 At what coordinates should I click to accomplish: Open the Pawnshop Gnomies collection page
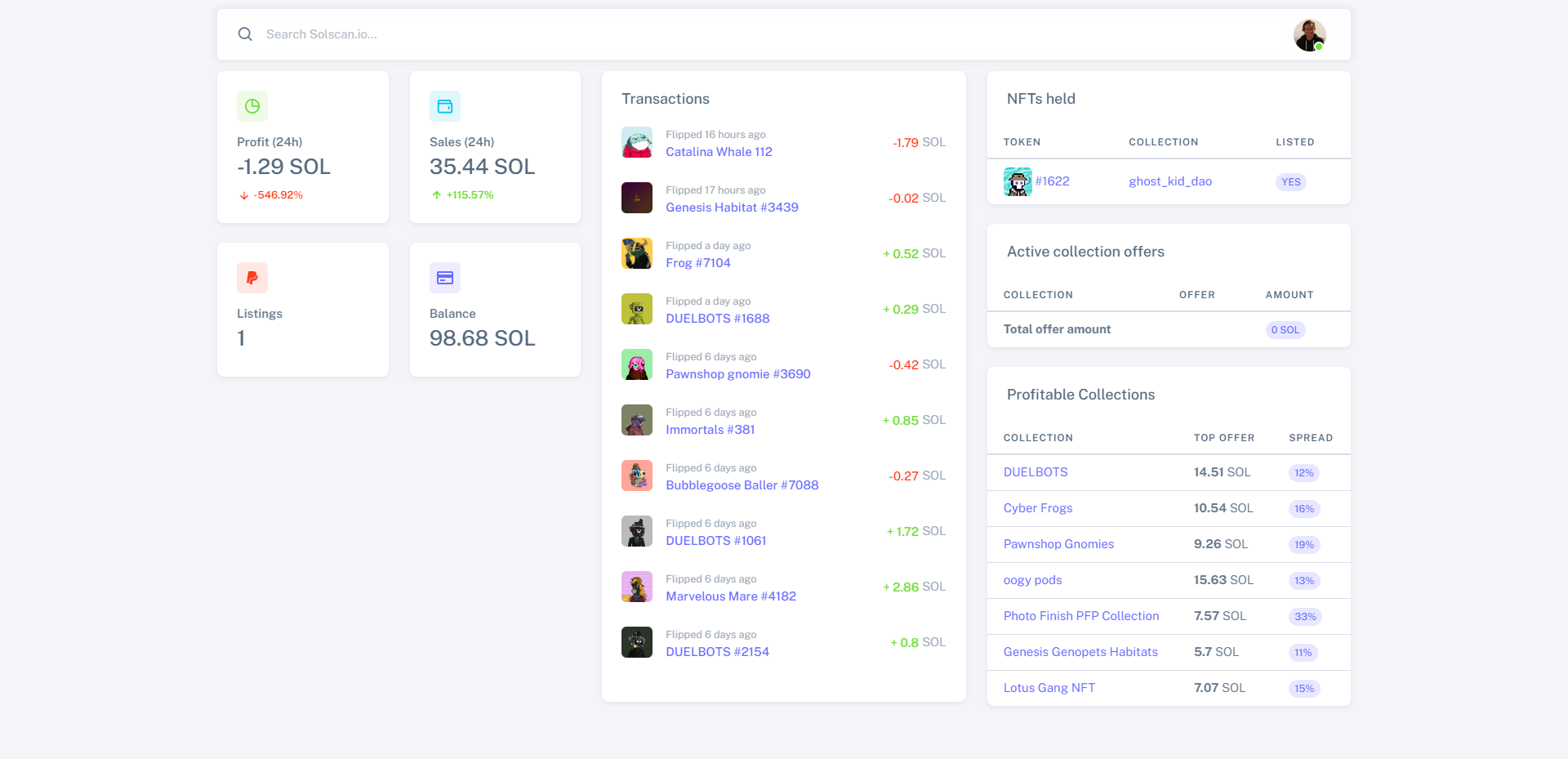click(x=1058, y=543)
